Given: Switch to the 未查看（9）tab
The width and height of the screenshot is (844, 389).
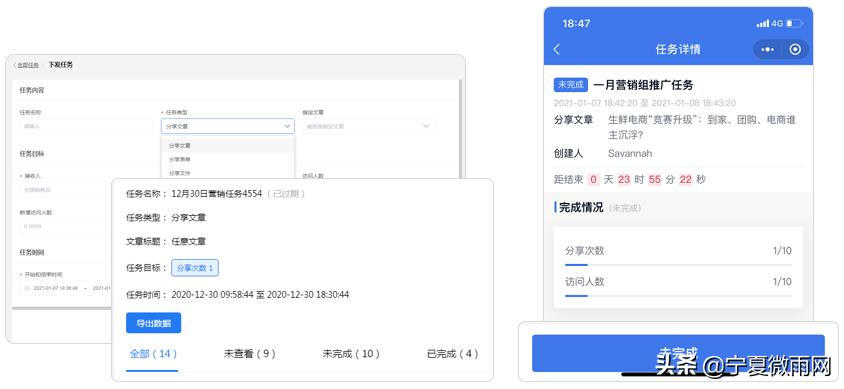Looking at the screenshot, I should [250, 354].
